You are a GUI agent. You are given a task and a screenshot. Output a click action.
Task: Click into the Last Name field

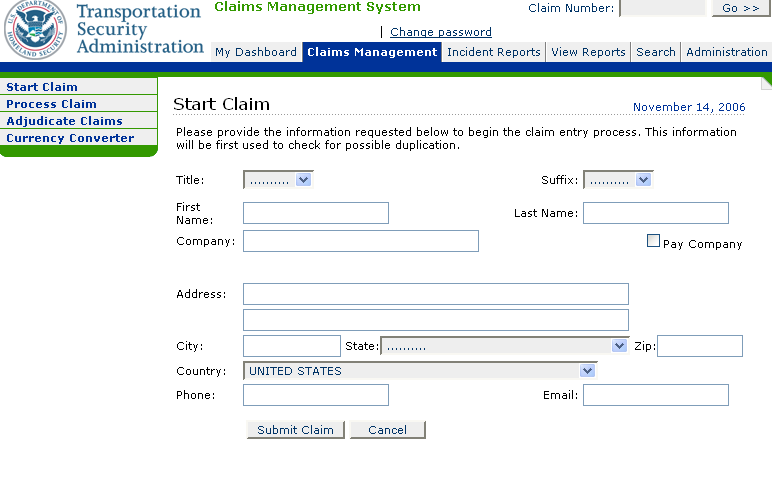click(656, 213)
